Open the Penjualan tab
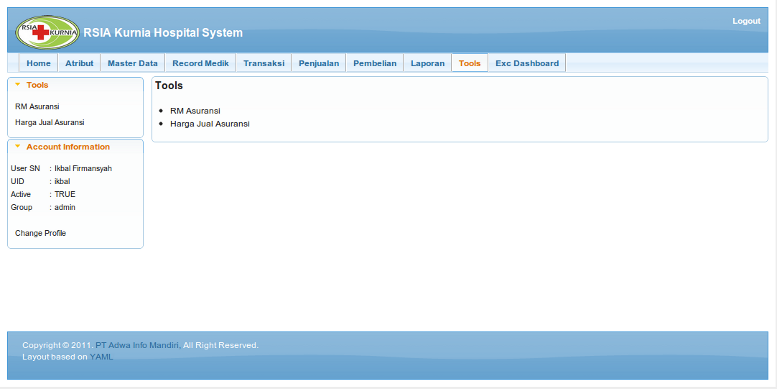777x389 pixels. coord(319,63)
